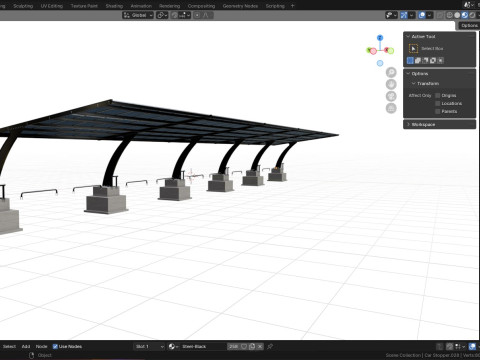
Task: Toggle the camera view button
Action: click(391, 96)
